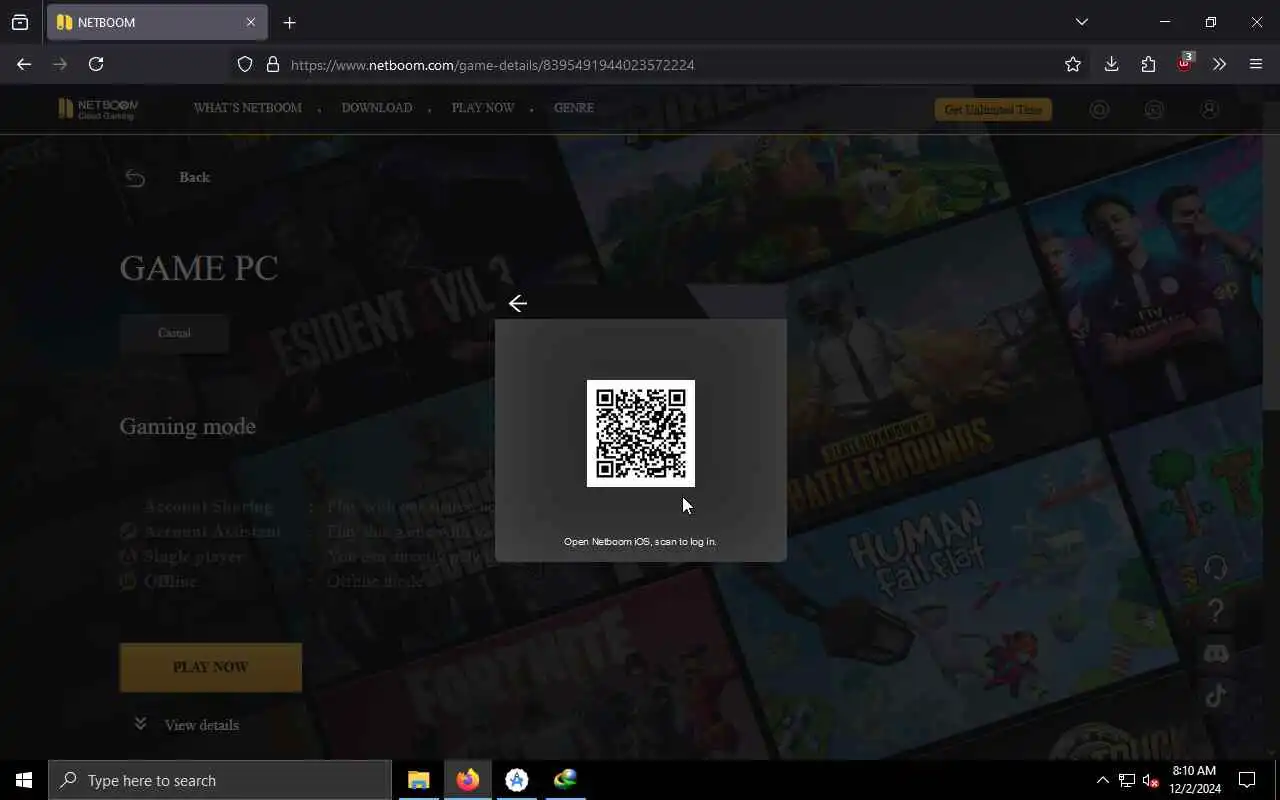This screenshot has width=1280, height=800.
Task: Open File Explorer from the taskbar
Action: coord(419,780)
